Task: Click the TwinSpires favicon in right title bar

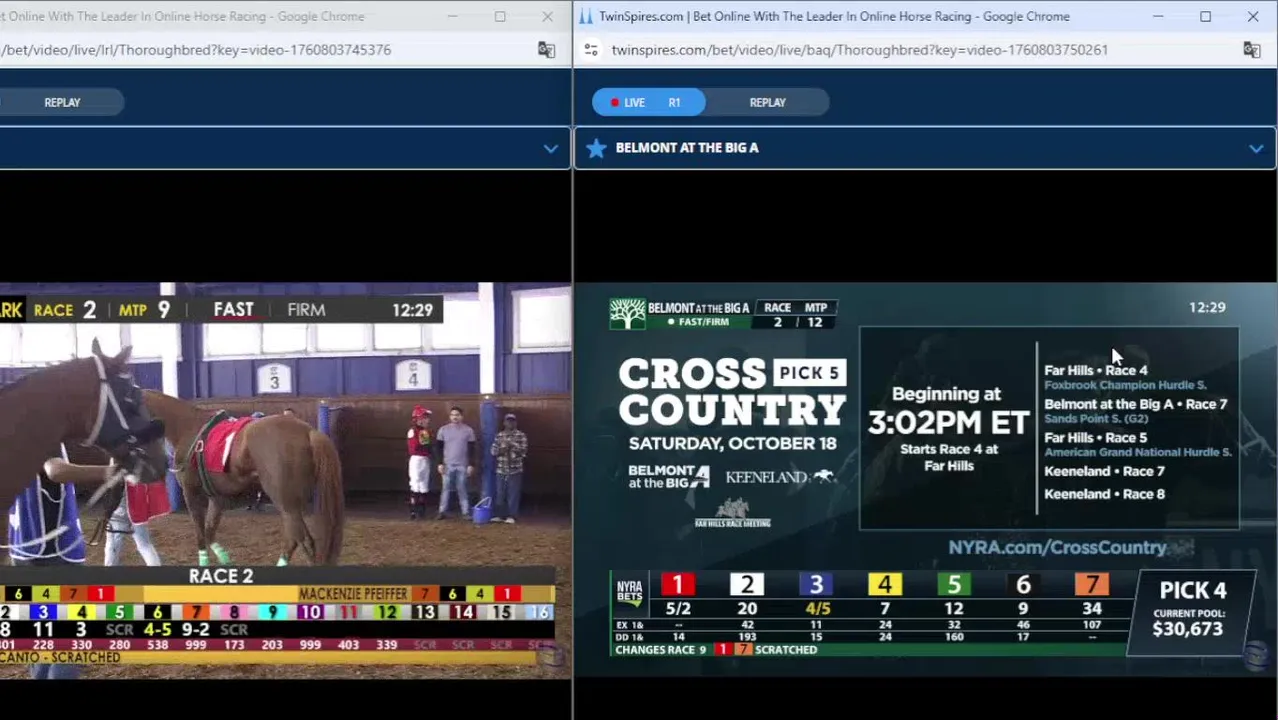Action: (x=586, y=16)
